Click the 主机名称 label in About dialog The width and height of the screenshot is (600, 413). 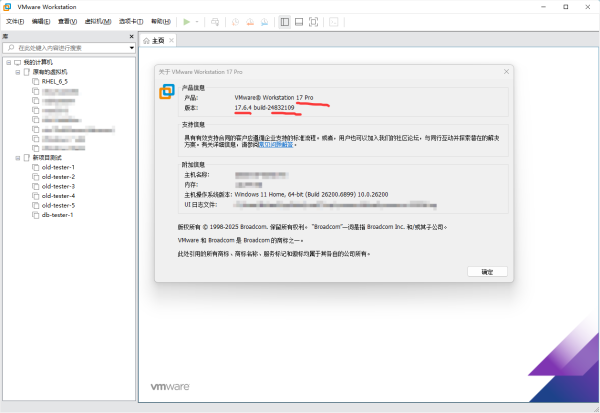[x=197, y=175]
